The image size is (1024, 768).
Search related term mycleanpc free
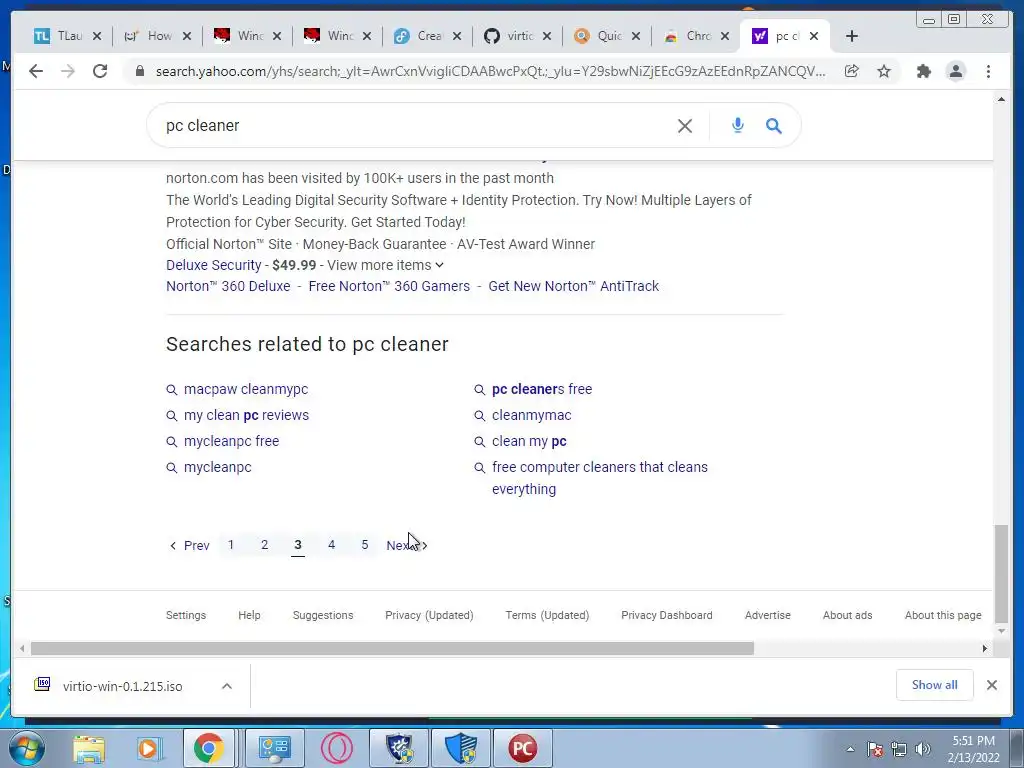(x=231, y=441)
